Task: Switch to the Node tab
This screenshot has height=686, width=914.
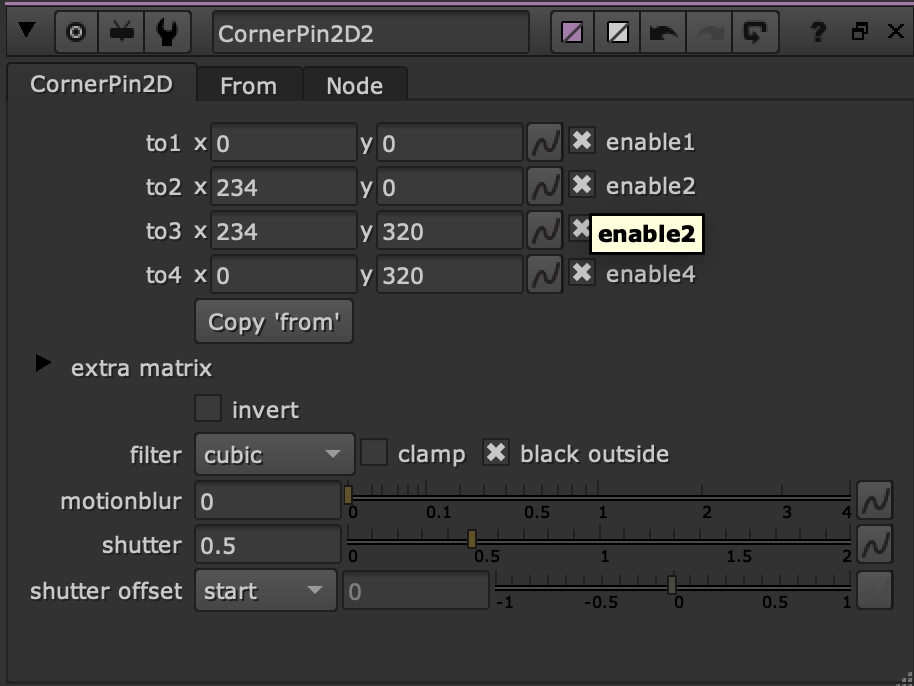Action: tap(354, 85)
